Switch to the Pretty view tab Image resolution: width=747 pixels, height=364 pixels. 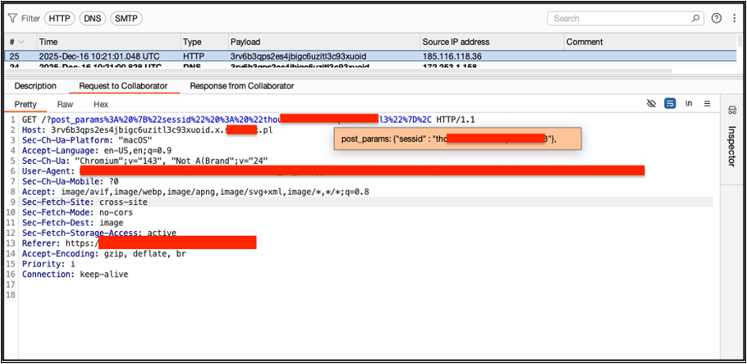[x=25, y=104]
